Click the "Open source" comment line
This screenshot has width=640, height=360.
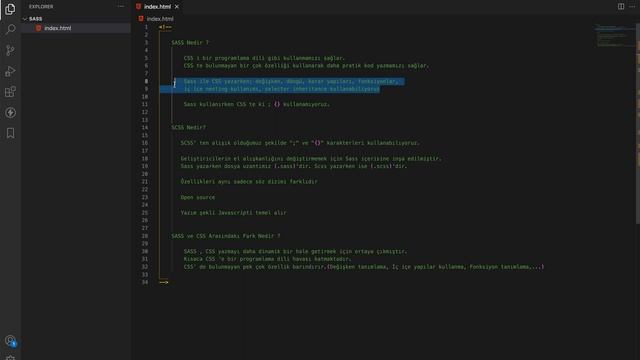(x=198, y=197)
